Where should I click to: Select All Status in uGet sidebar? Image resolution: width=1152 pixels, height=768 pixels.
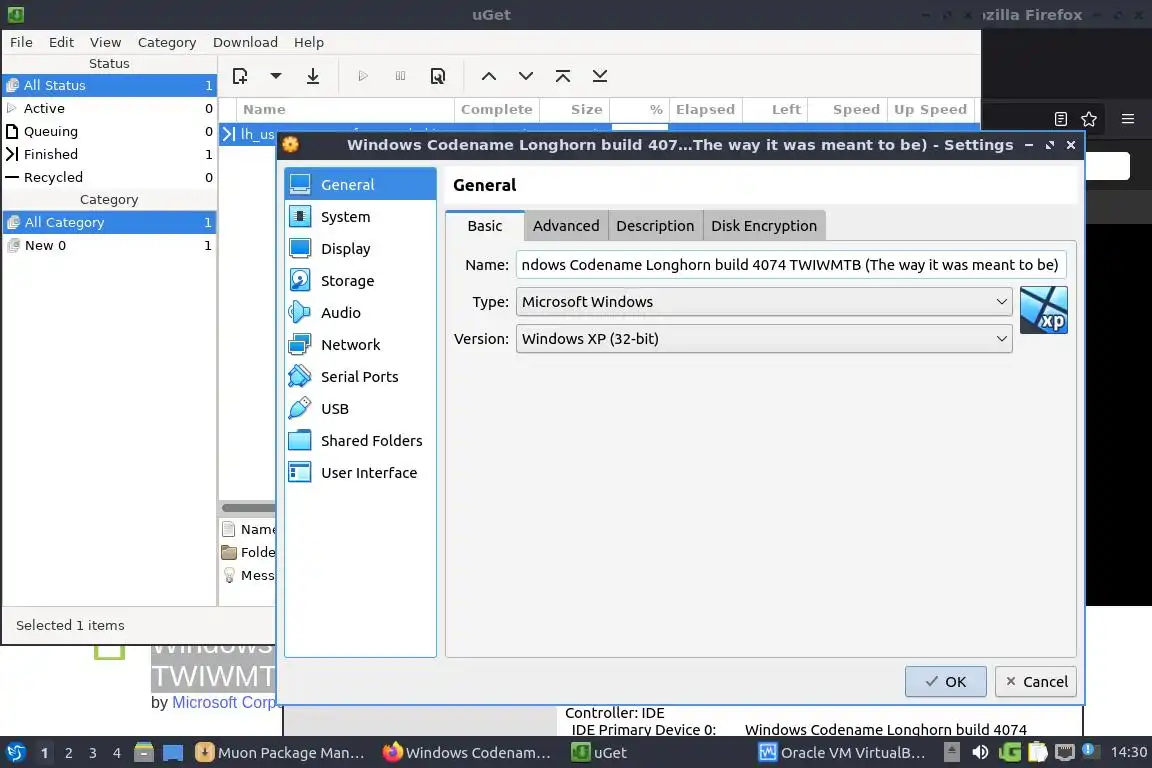[109, 85]
